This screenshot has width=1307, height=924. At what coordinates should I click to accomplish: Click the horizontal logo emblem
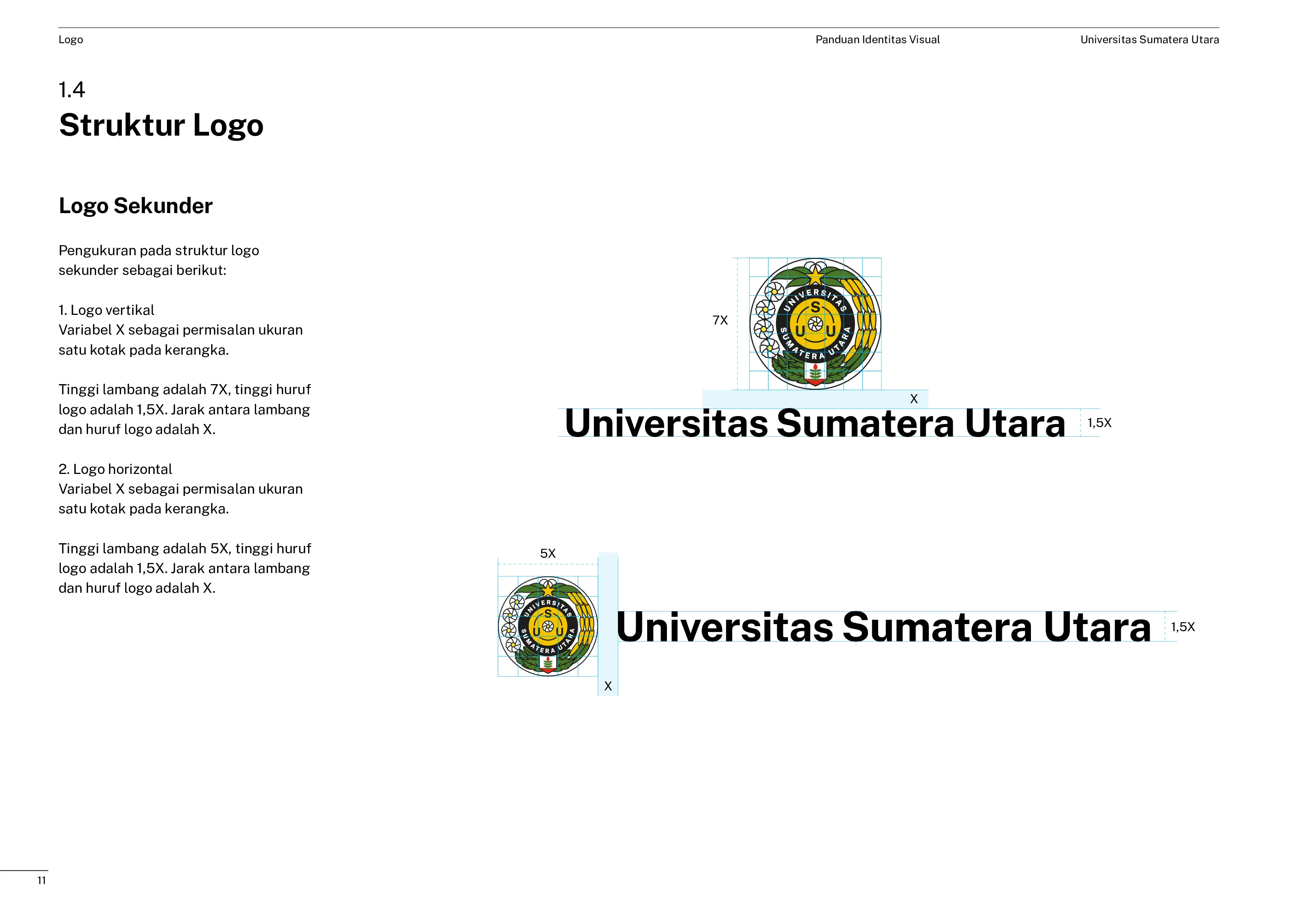[548, 626]
